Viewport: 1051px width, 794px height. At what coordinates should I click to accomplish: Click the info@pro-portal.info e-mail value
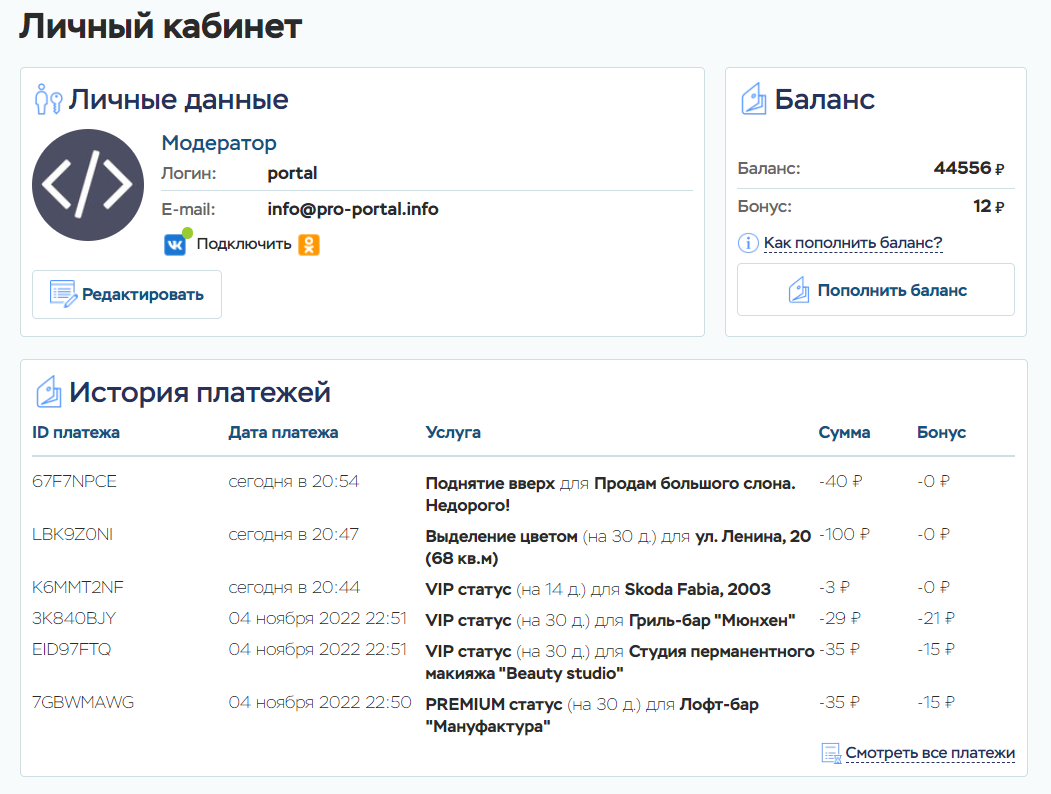(353, 209)
